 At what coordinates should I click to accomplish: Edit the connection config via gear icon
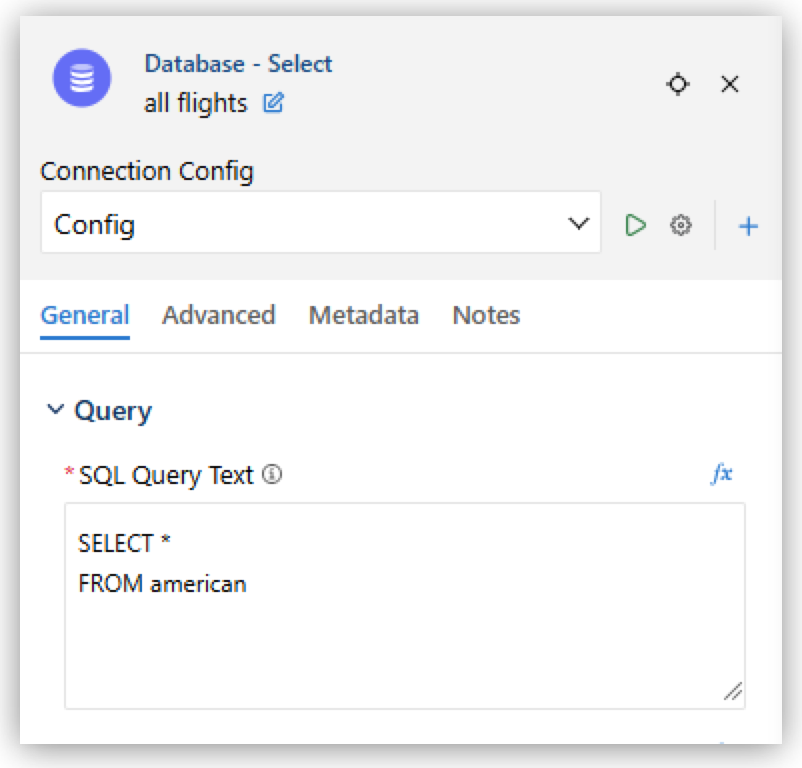click(681, 225)
